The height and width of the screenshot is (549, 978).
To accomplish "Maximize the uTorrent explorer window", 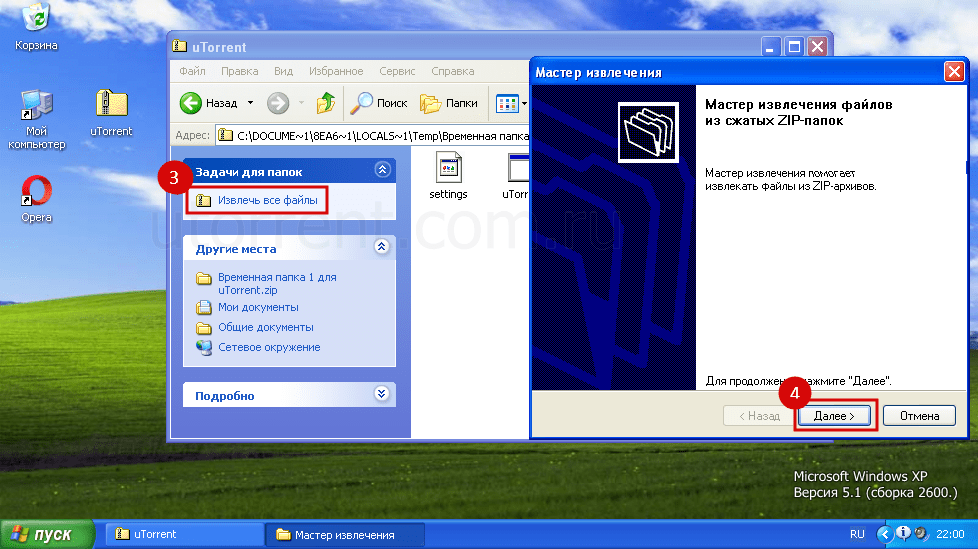I will tap(794, 47).
